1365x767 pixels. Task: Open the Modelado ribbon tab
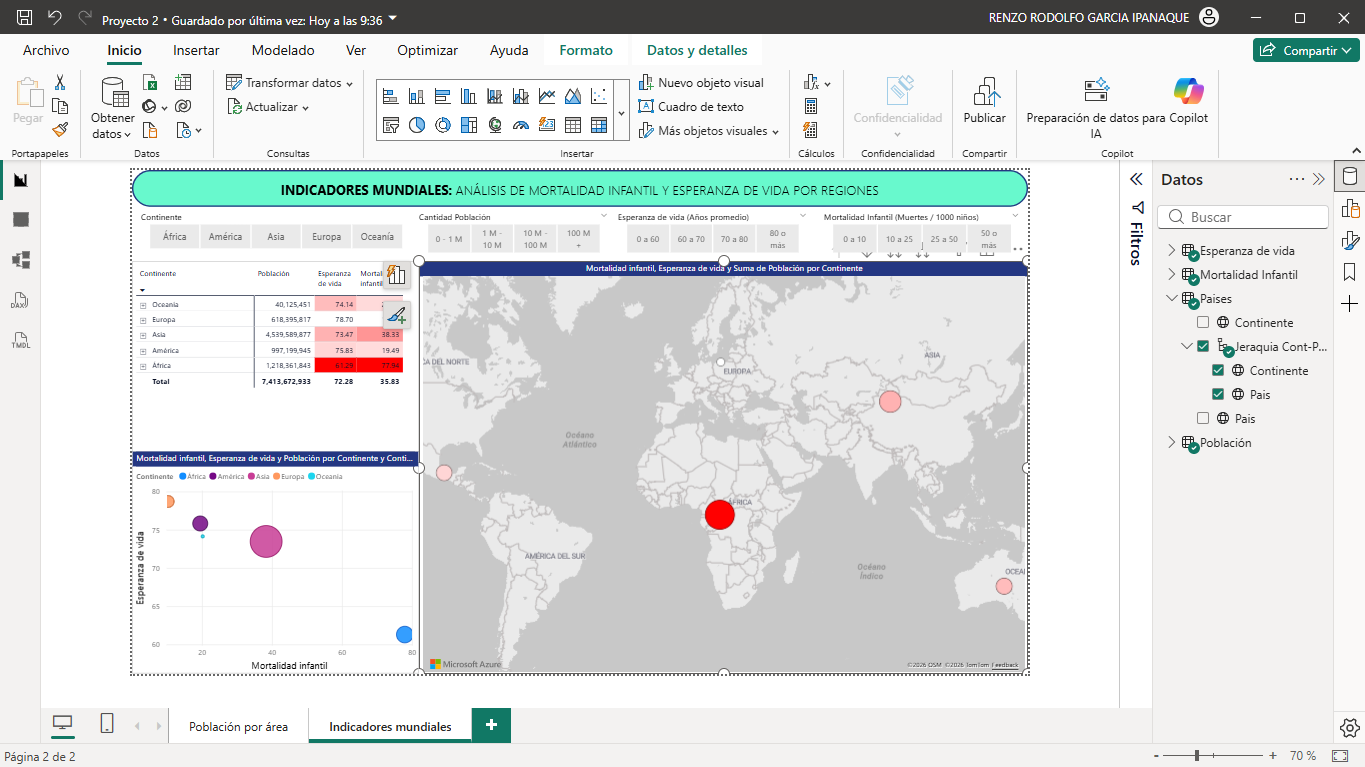click(283, 50)
